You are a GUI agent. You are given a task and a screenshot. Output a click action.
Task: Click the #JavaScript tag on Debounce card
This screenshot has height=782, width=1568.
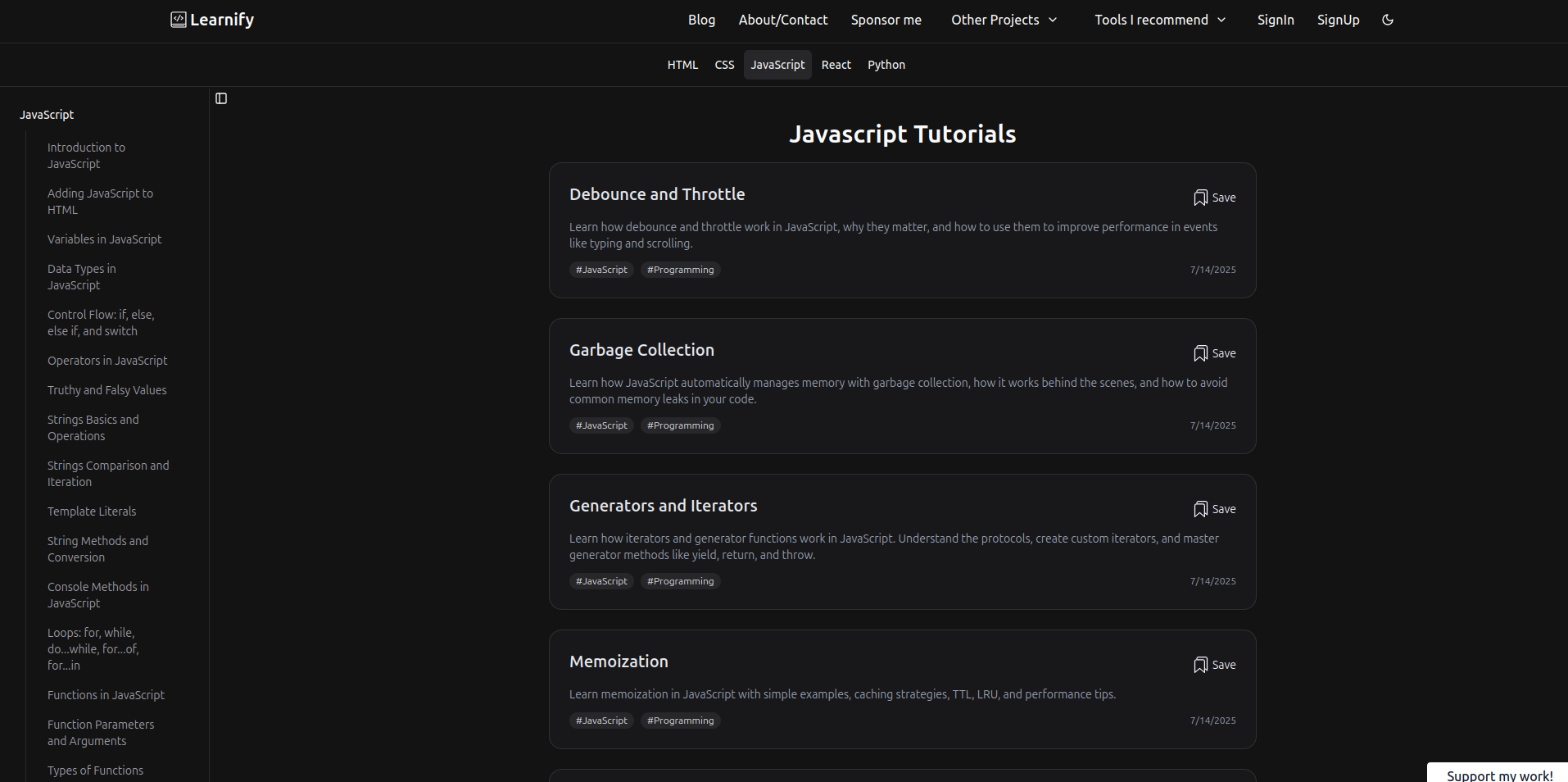601,270
